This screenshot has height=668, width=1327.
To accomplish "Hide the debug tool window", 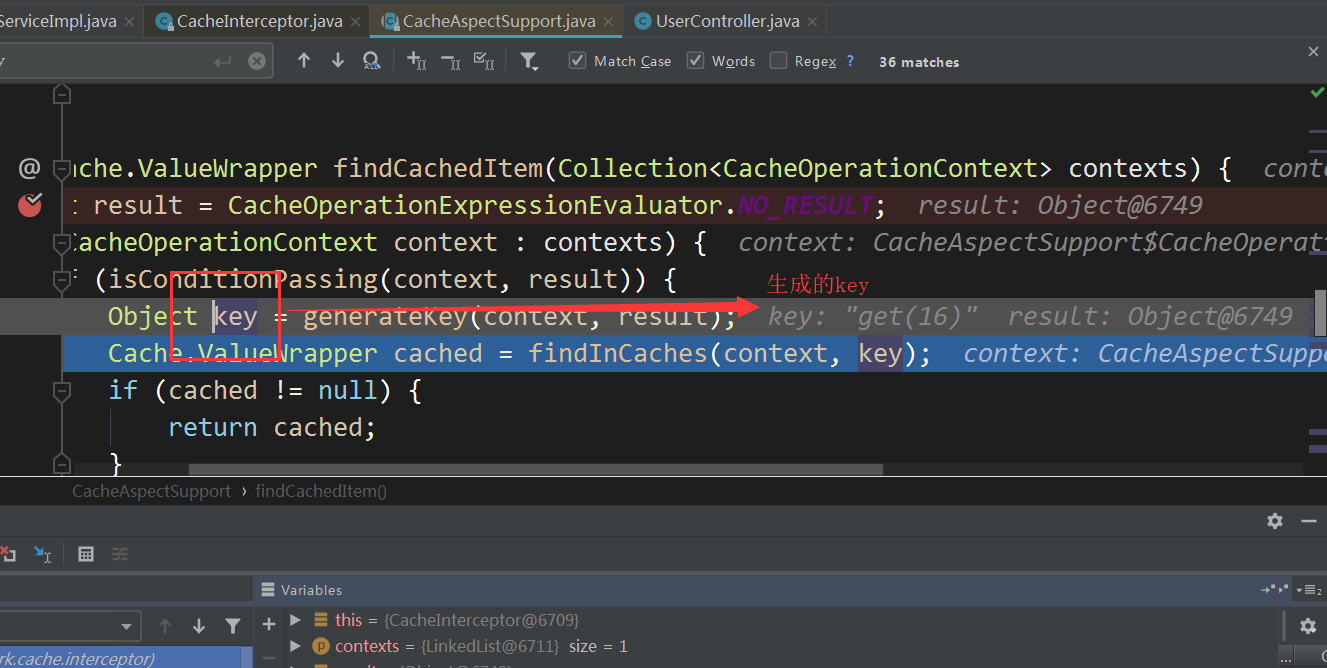I will (x=1309, y=521).
